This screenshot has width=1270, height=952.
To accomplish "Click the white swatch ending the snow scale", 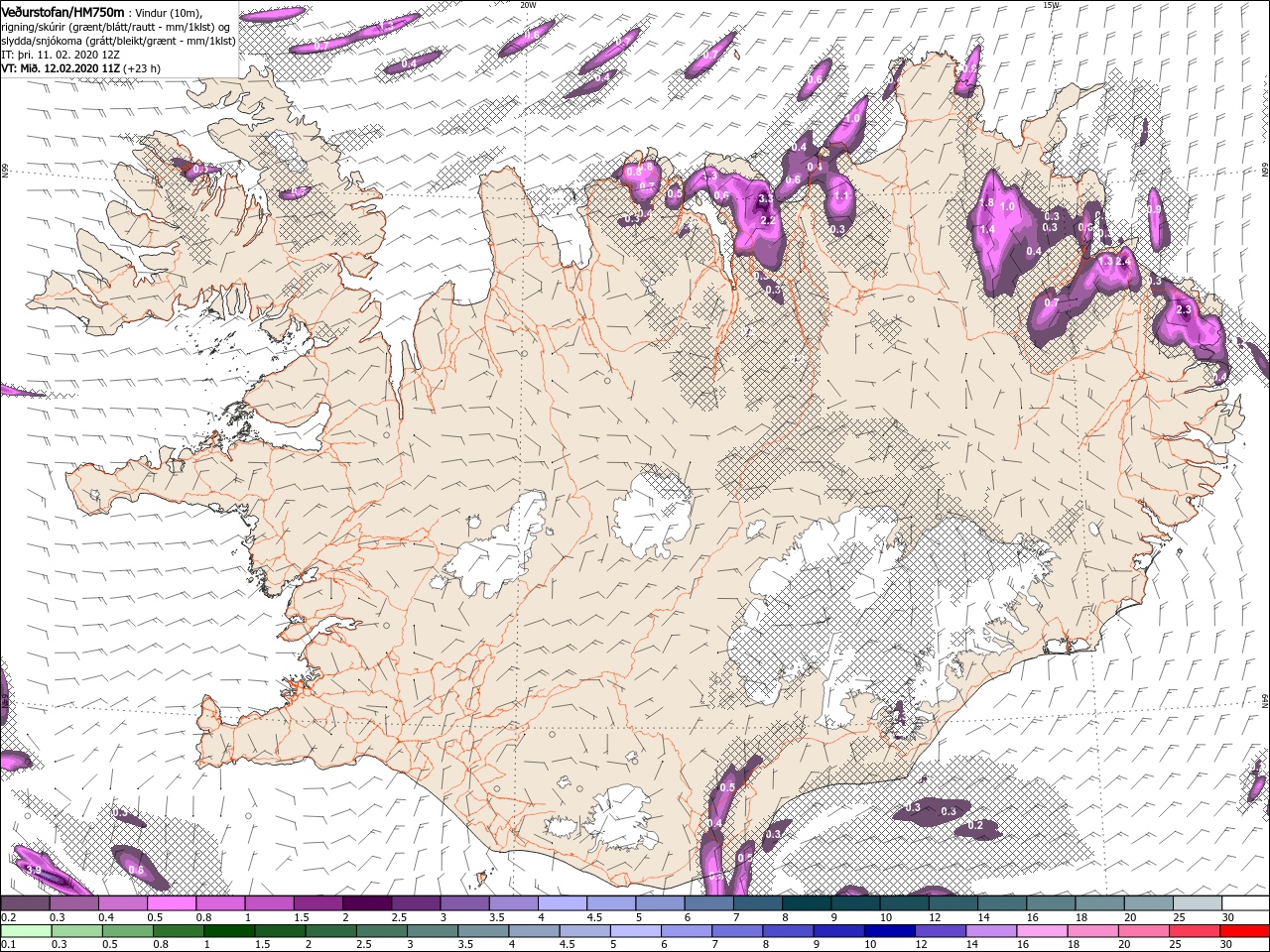I will coord(1246,903).
